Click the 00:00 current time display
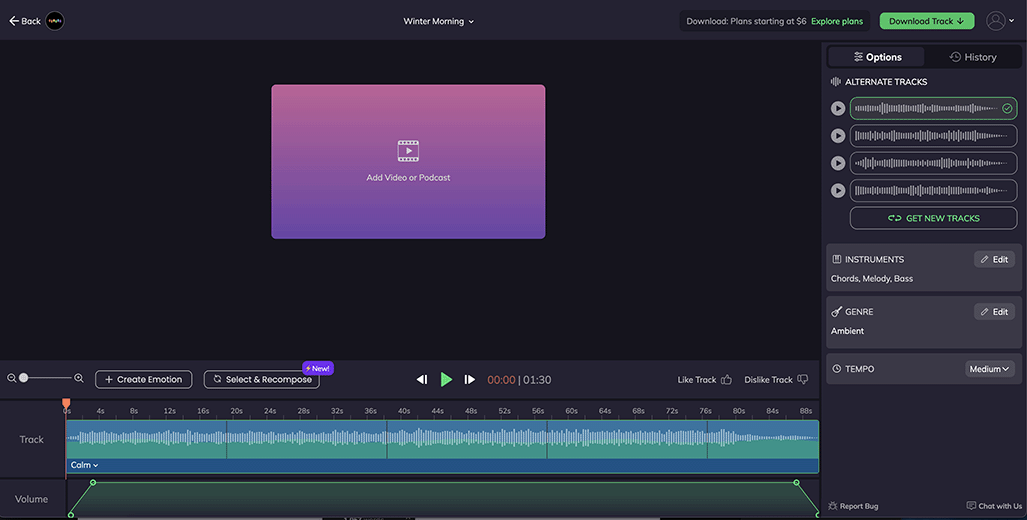This screenshot has width=1027, height=520. tap(501, 380)
